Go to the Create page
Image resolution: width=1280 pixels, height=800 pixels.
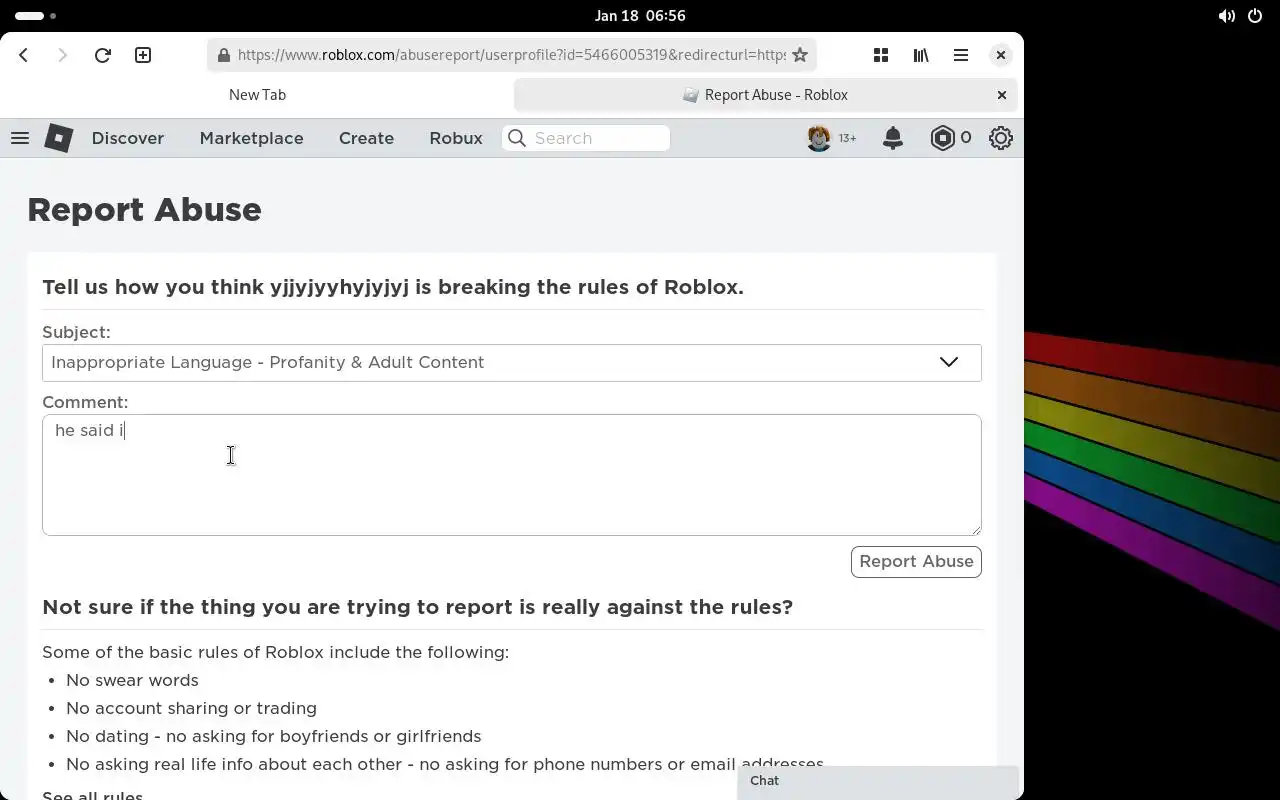click(x=366, y=138)
